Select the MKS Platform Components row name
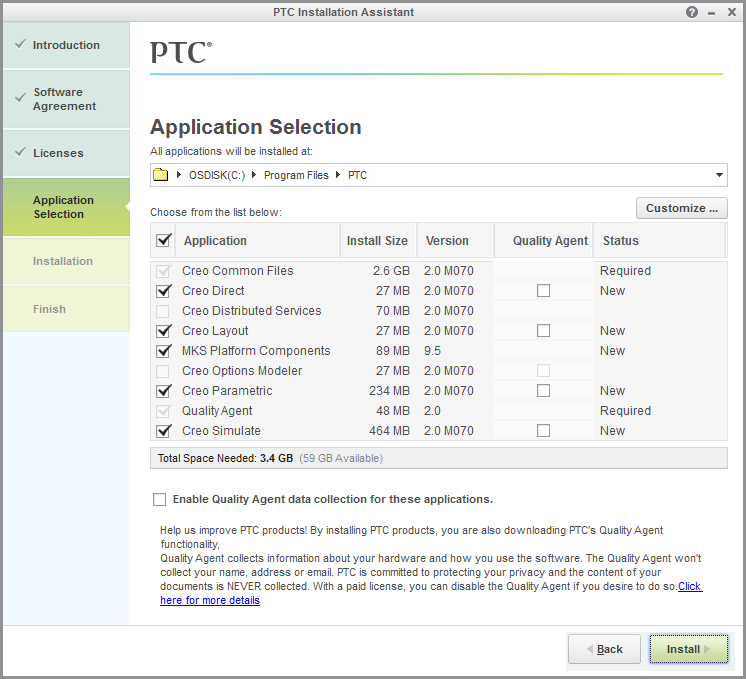 (x=256, y=351)
